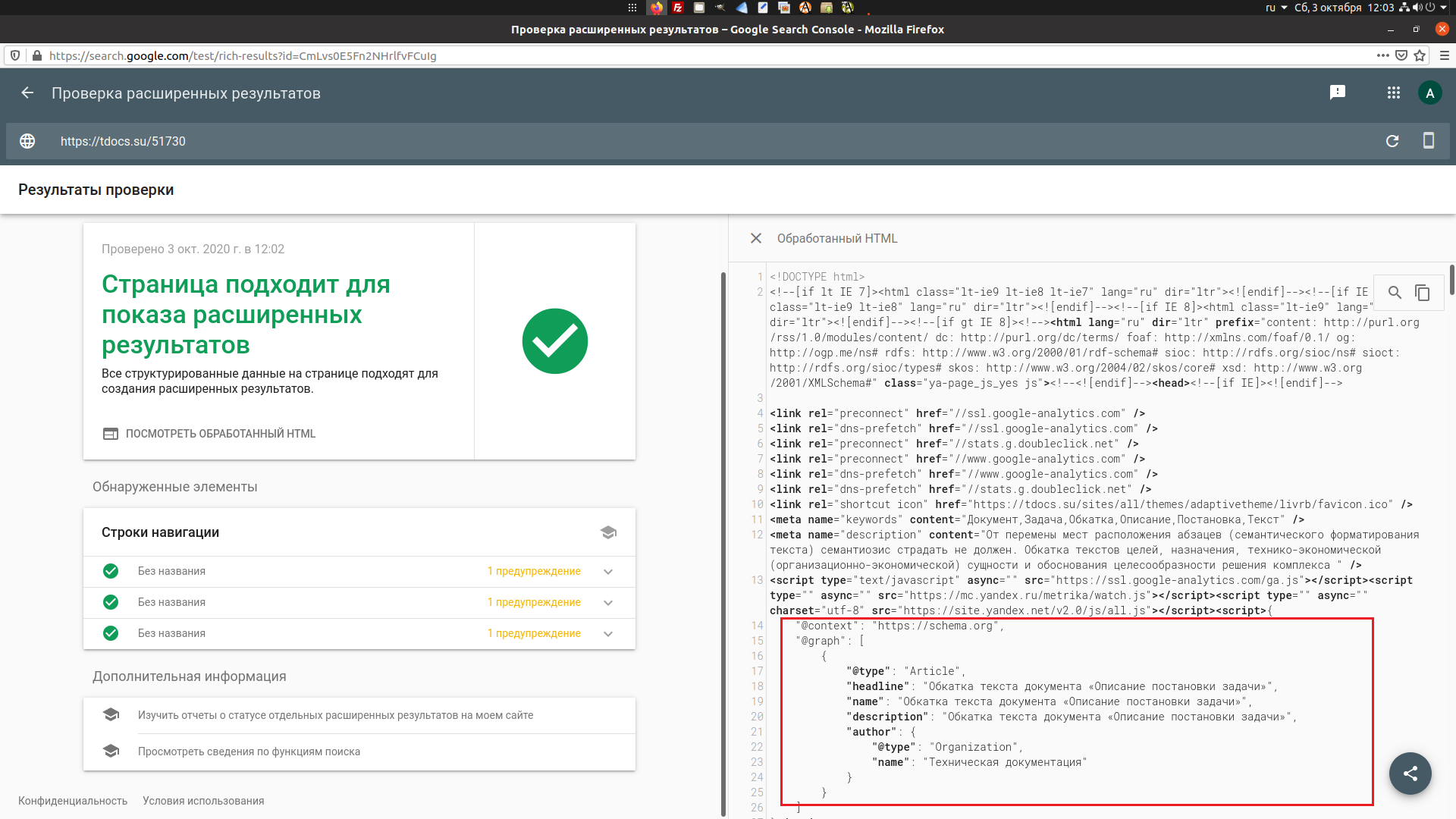Open the feedback icon in the header
1456x819 pixels.
point(1338,93)
